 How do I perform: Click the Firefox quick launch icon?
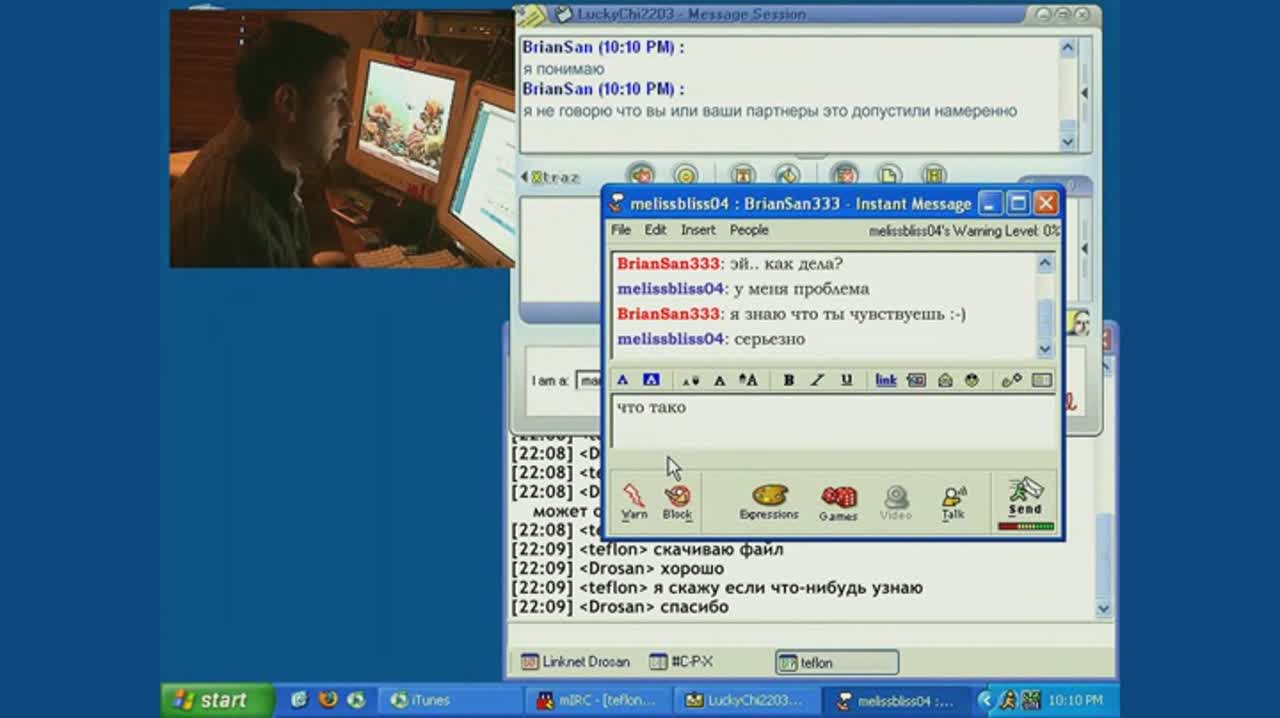(x=326, y=700)
